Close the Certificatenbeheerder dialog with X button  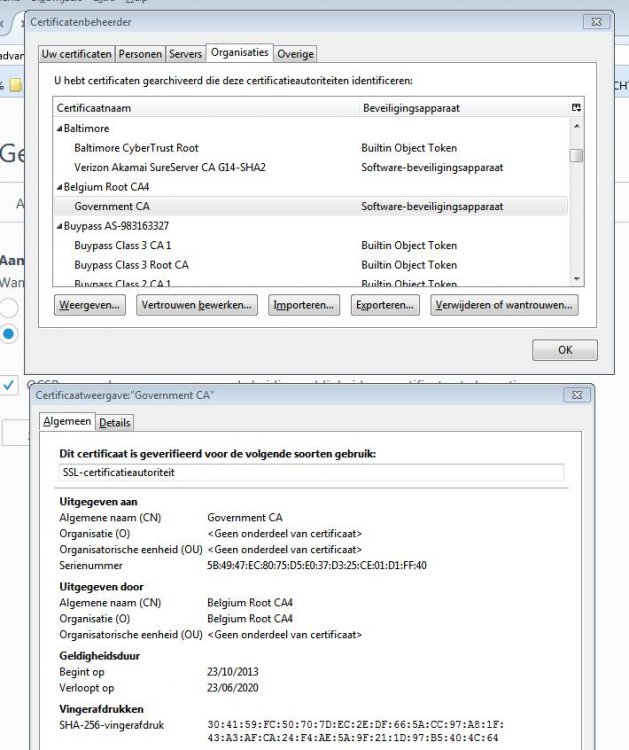[x=596, y=22]
